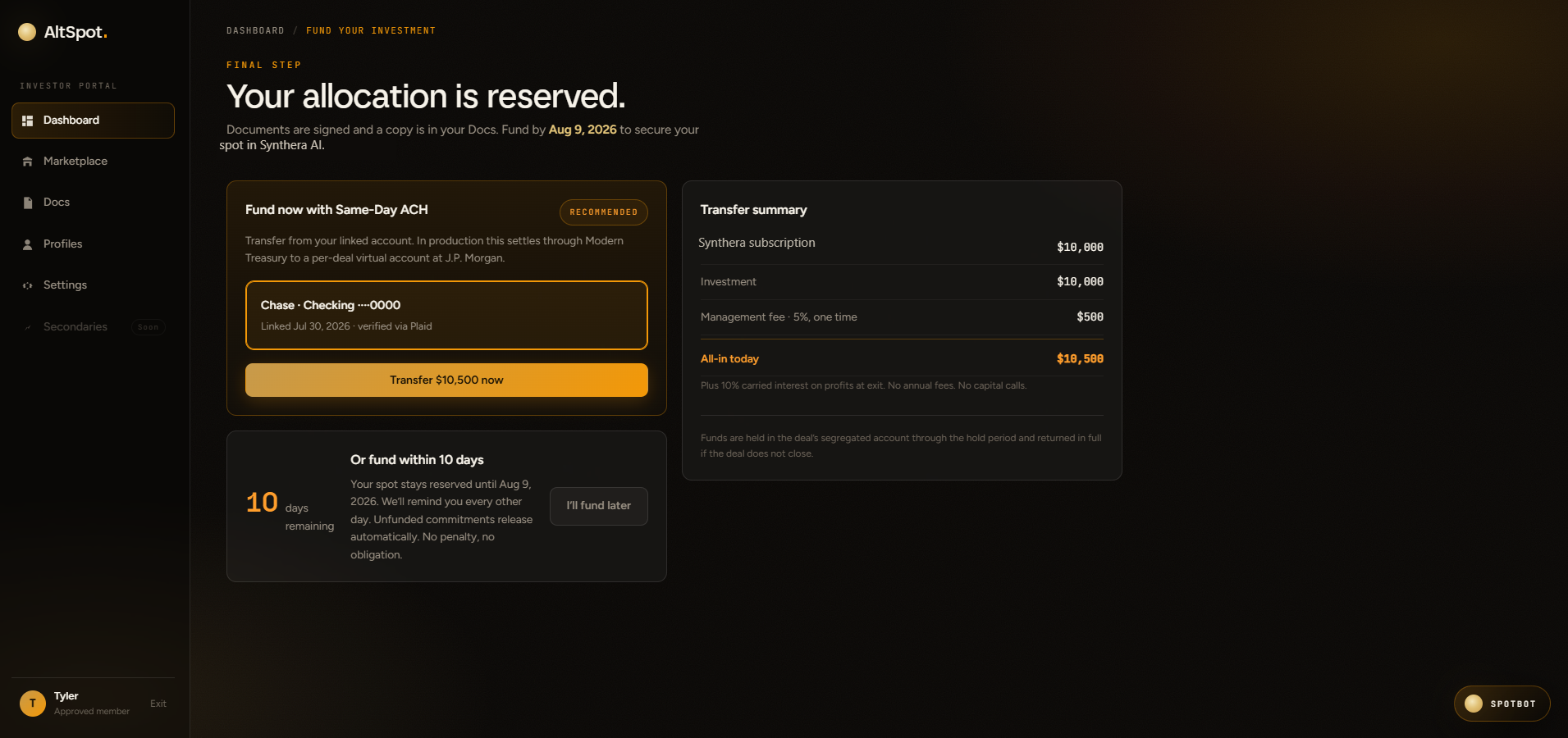
Task: Open the Docs section
Action: tap(93, 203)
